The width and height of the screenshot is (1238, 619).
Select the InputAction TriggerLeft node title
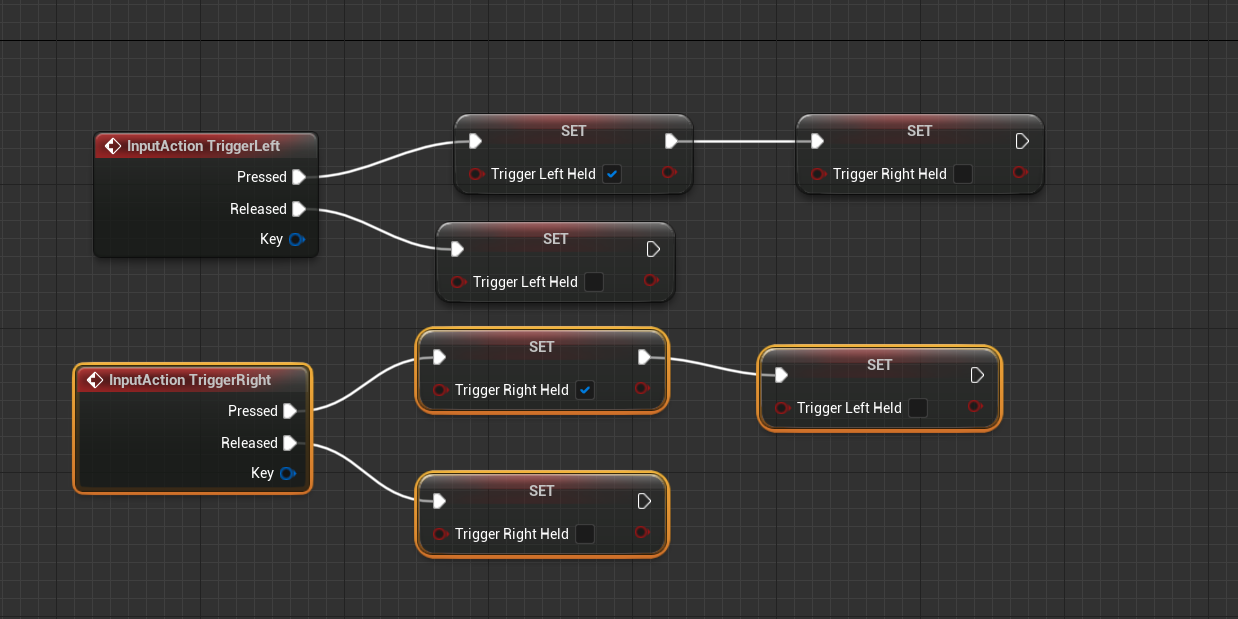coord(204,146)
